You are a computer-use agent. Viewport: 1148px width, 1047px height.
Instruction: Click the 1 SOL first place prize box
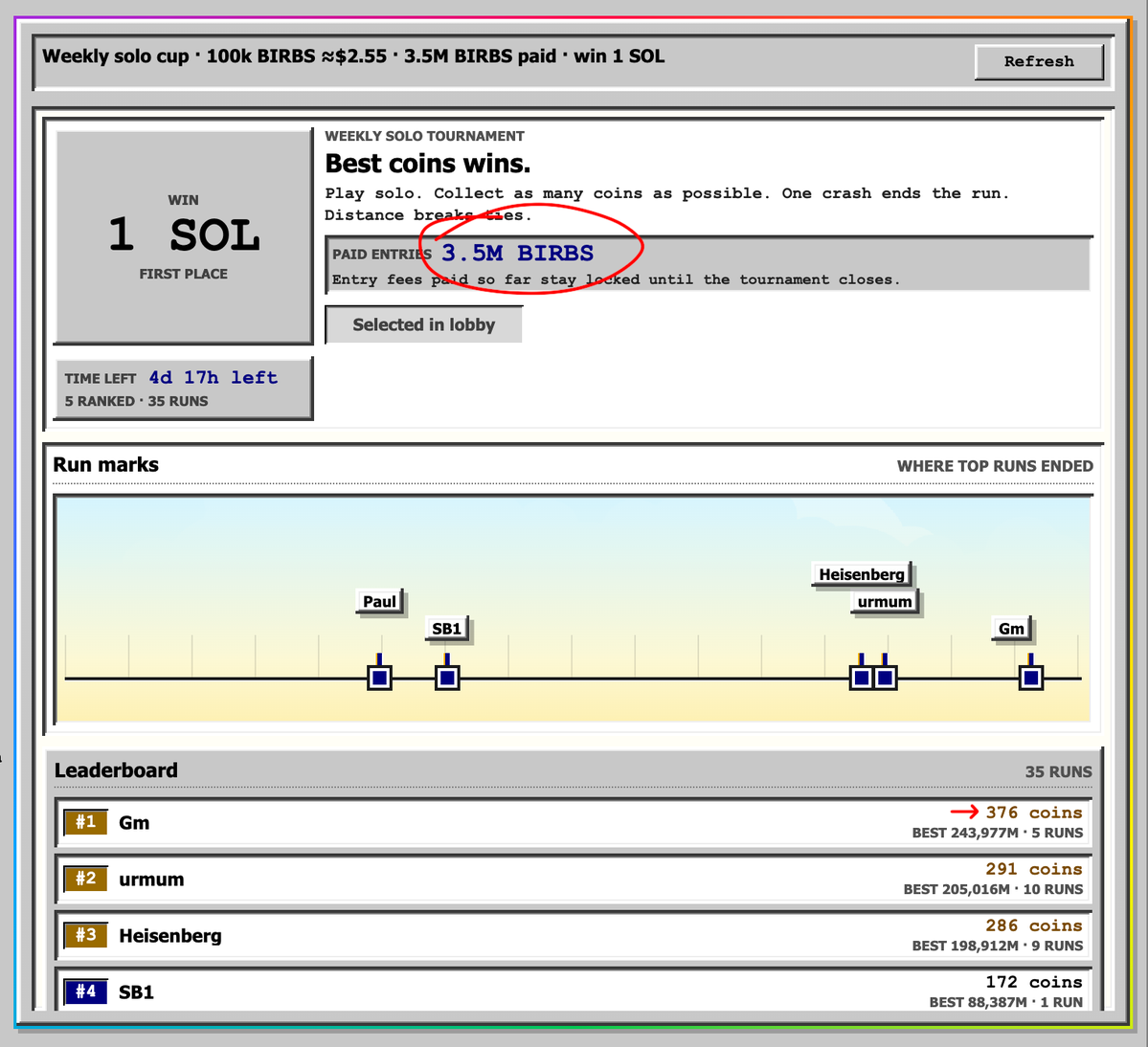pos(184,236)
